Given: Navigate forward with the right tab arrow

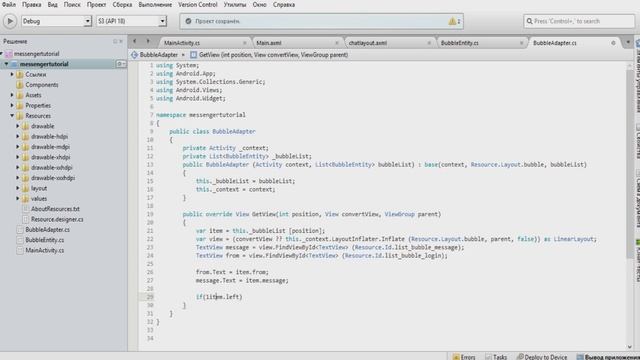Looking at the screenshot, I should (x=148, y=41).
